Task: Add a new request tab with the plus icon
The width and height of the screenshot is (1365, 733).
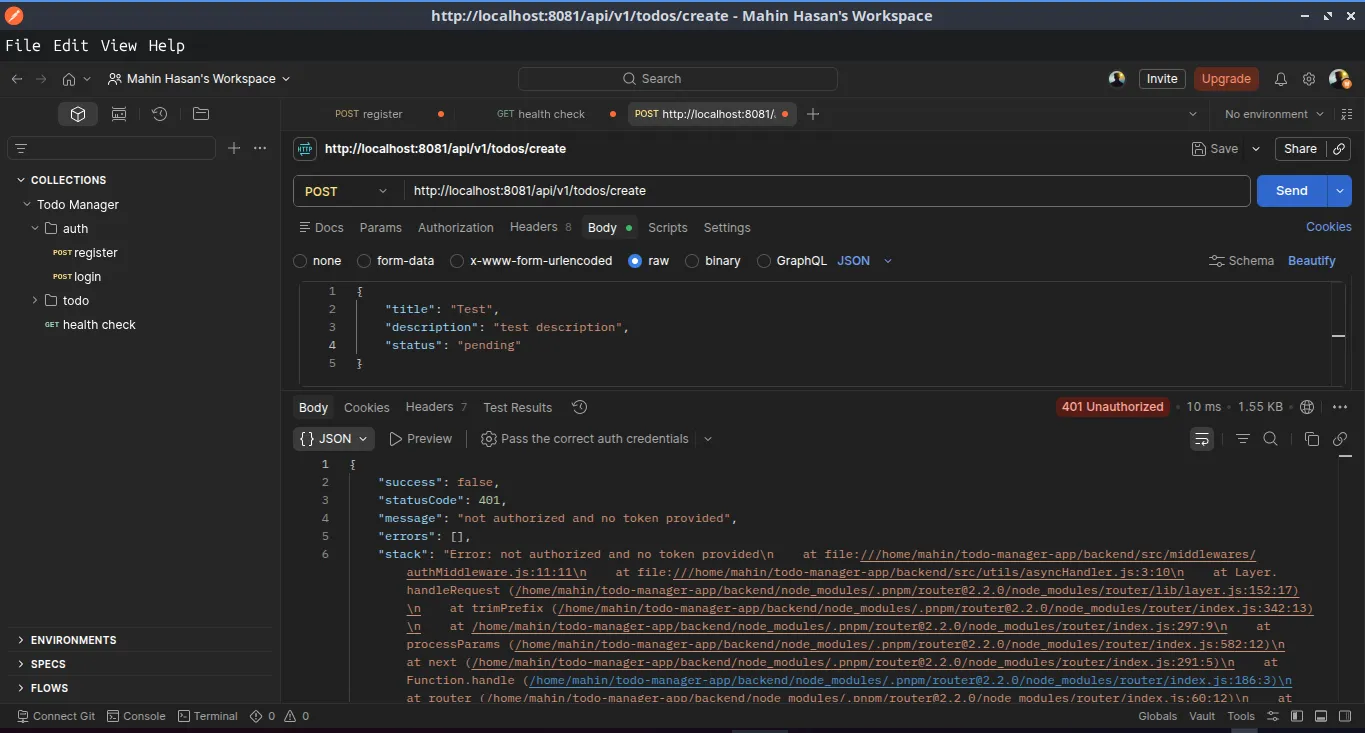Action: [x=813, y=114]
